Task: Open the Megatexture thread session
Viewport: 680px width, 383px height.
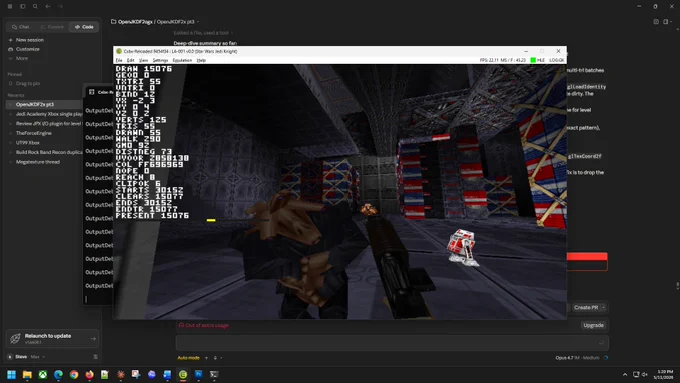Action: pos(38,162)
